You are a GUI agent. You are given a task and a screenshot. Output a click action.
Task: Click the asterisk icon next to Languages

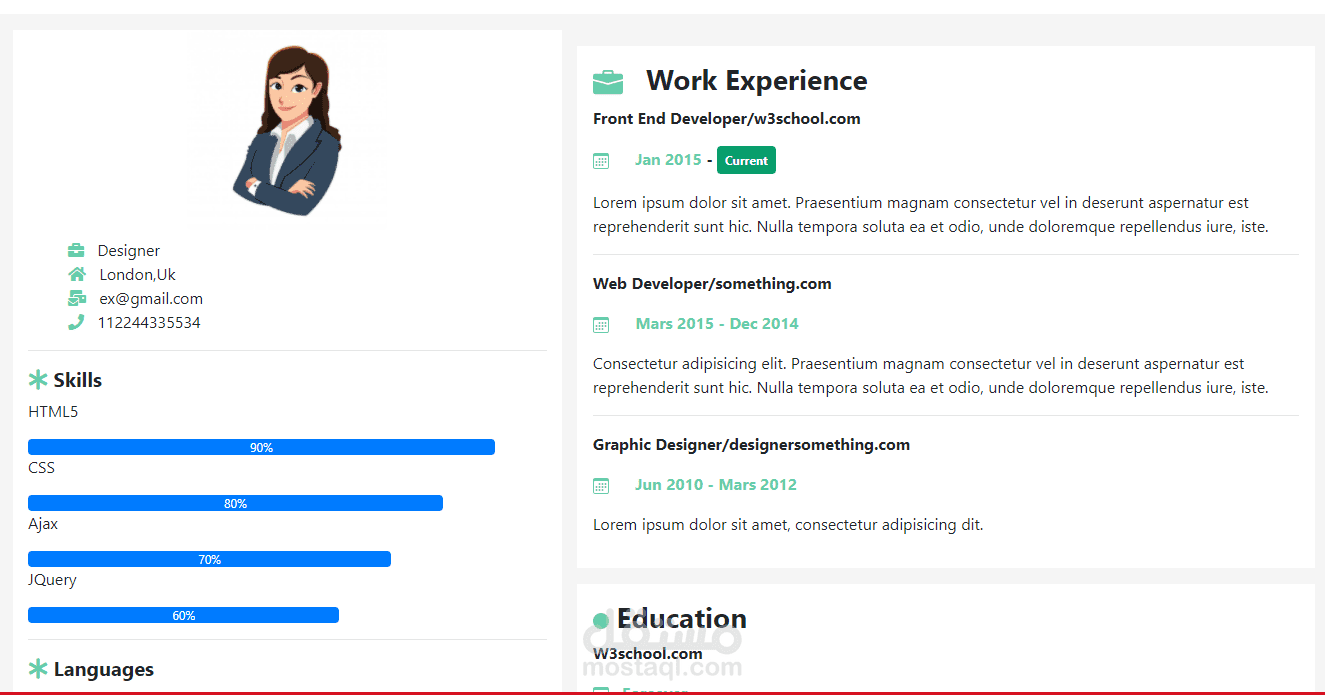point(38,669)
